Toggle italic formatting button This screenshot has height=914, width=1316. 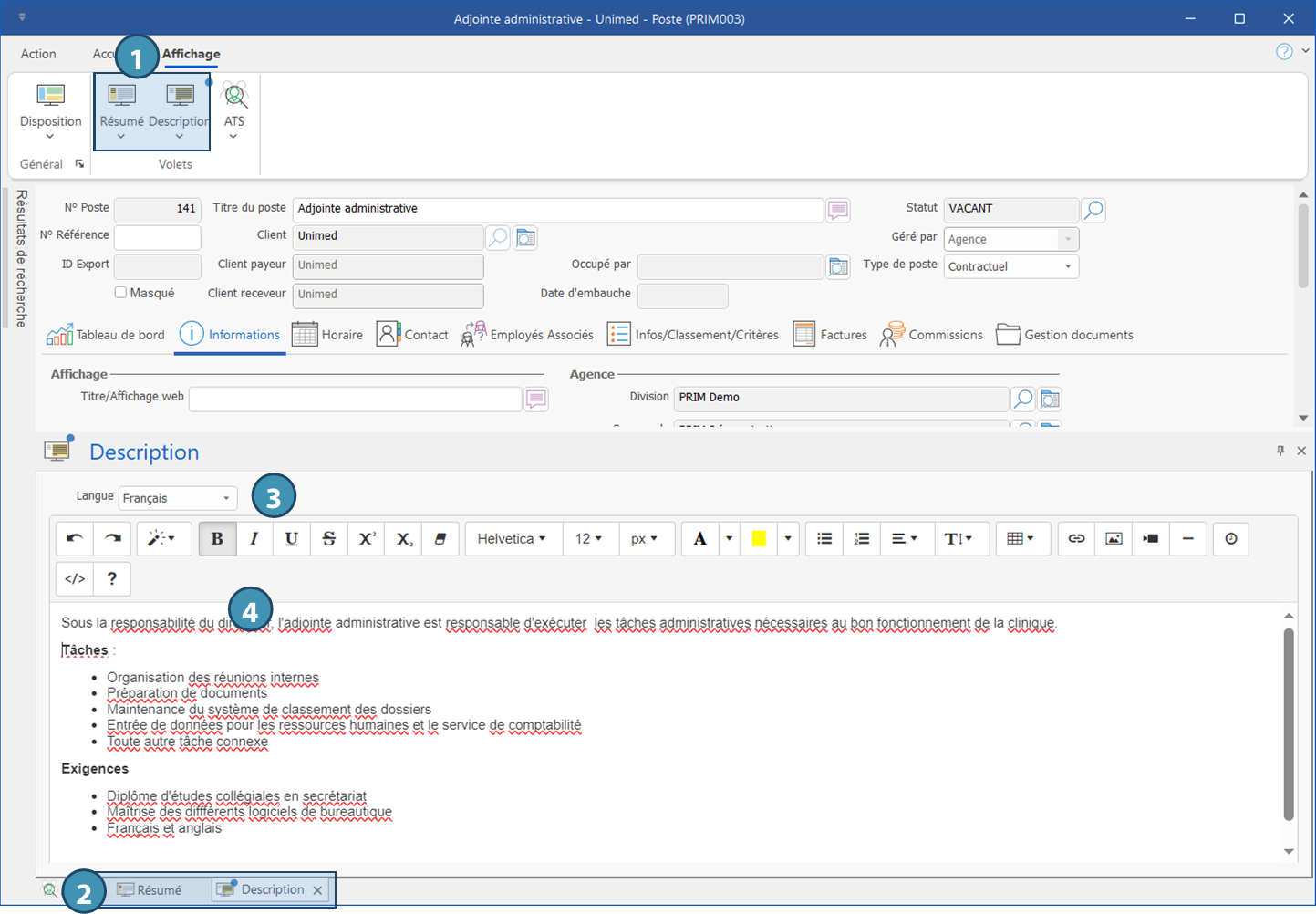[254, 538]
